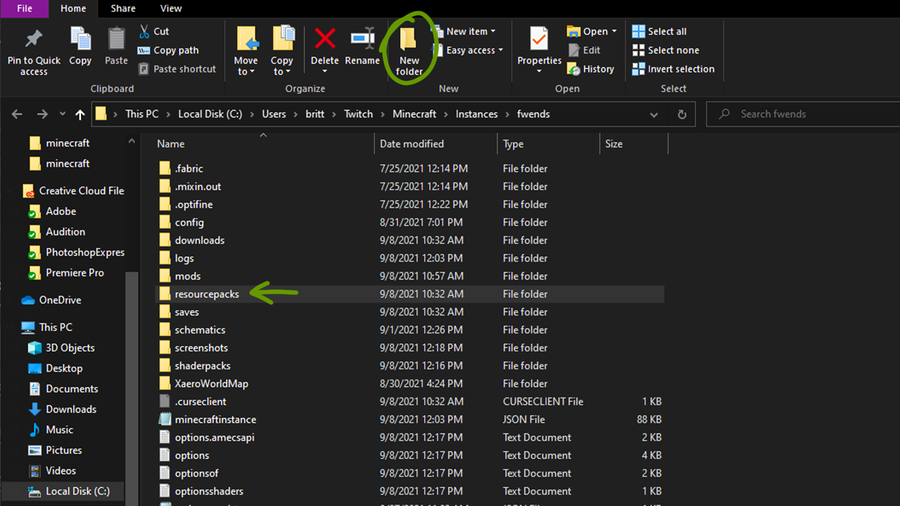
Task: Go forward with the forward arrow
Action: (x=42, y=114)
